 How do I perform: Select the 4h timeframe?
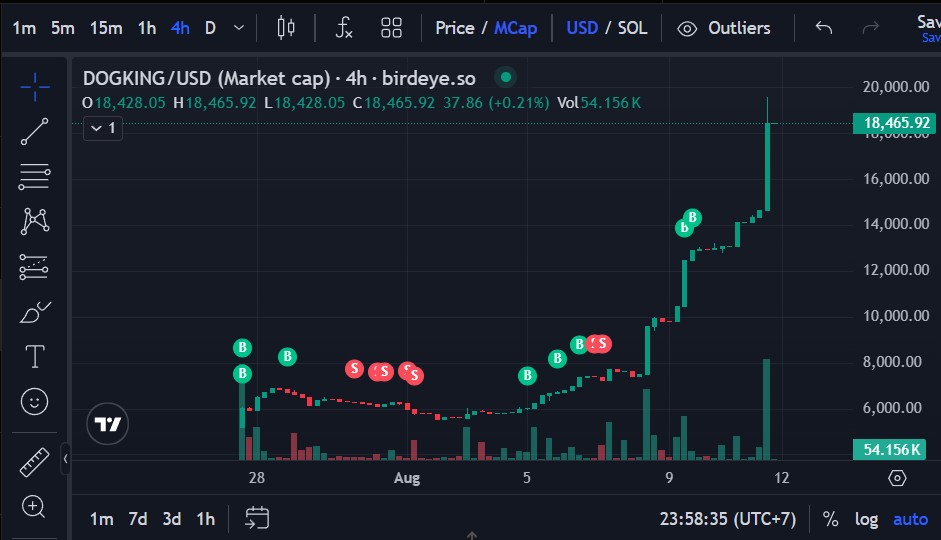tap(180, 28)
